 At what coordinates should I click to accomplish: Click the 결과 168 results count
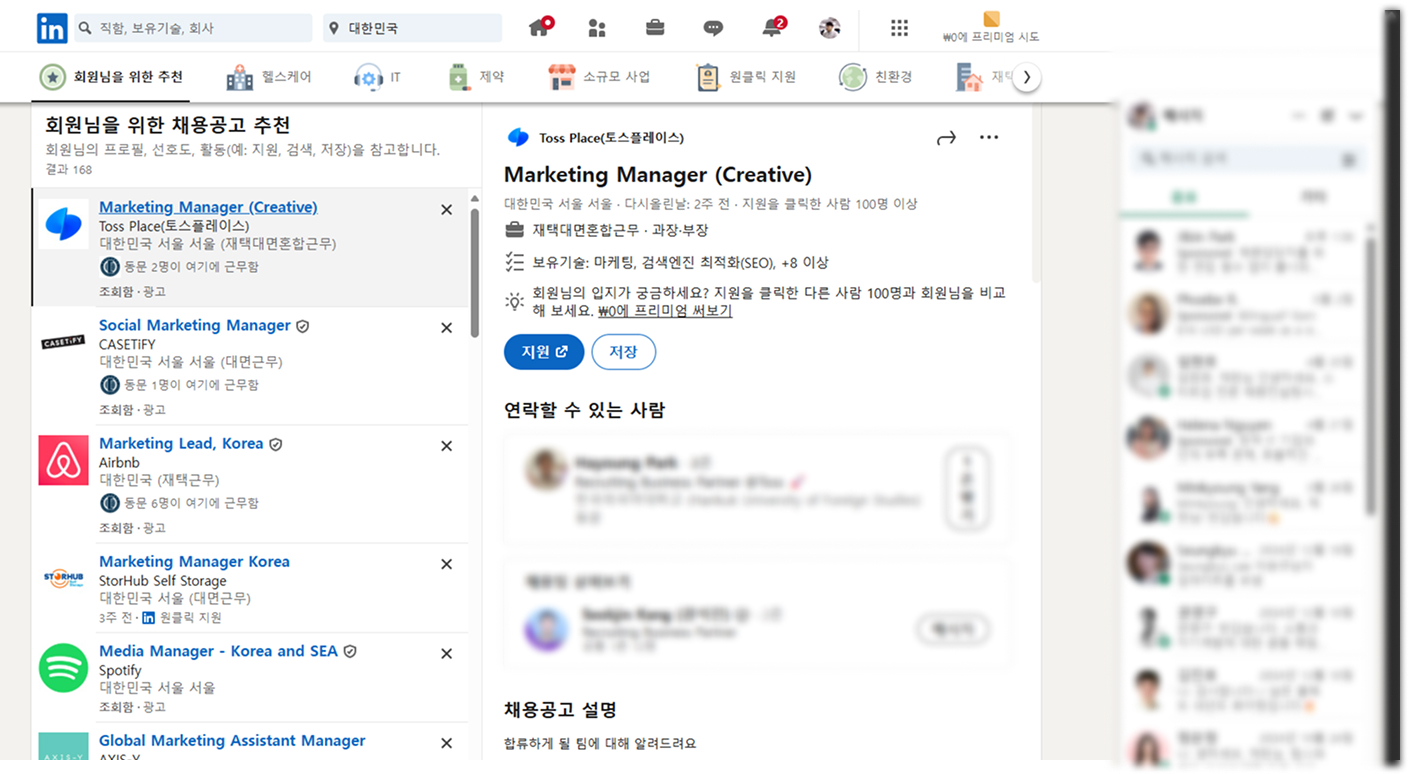point(69,169)
